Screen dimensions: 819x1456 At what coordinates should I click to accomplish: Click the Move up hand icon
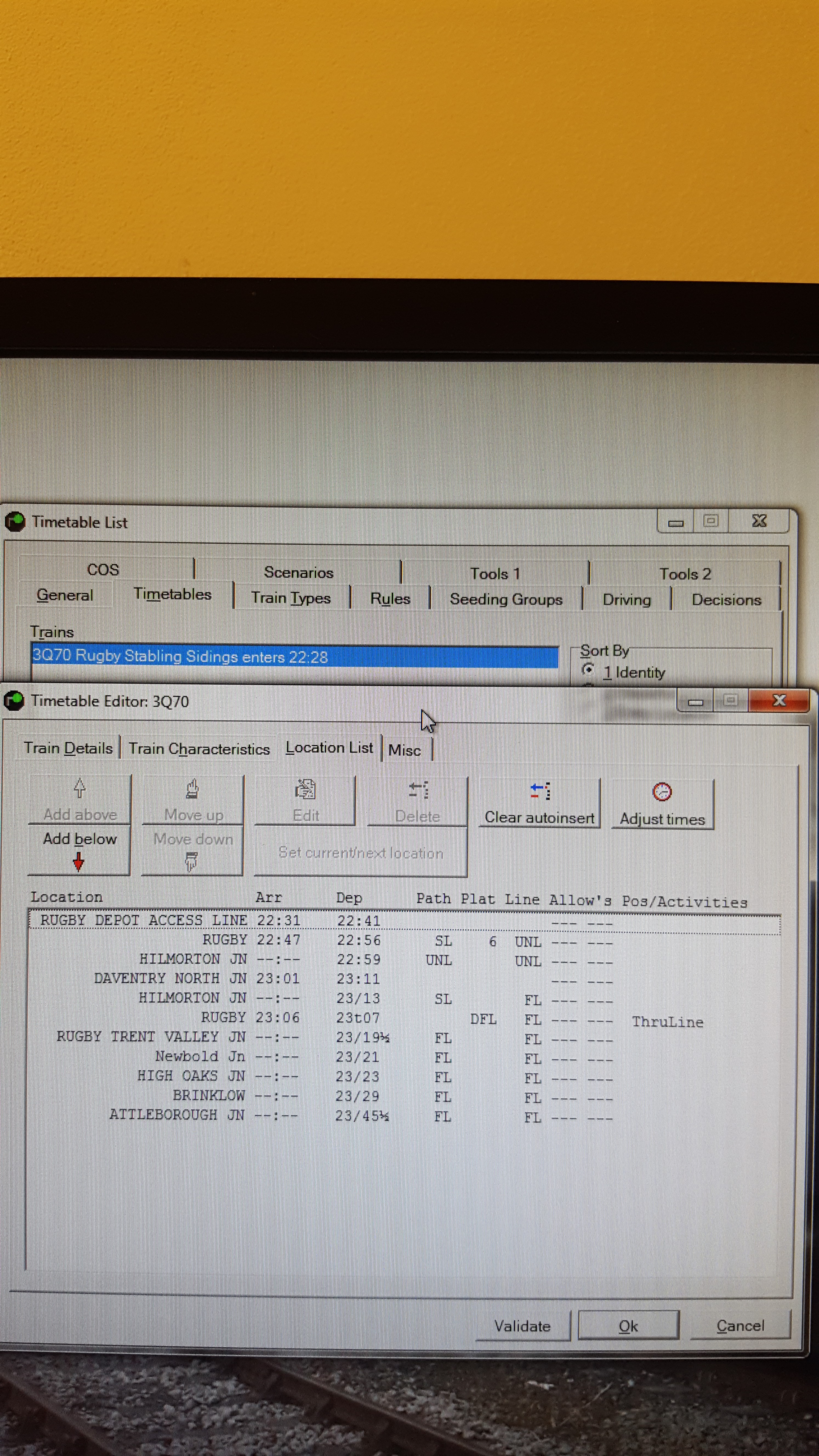(192, 789)
